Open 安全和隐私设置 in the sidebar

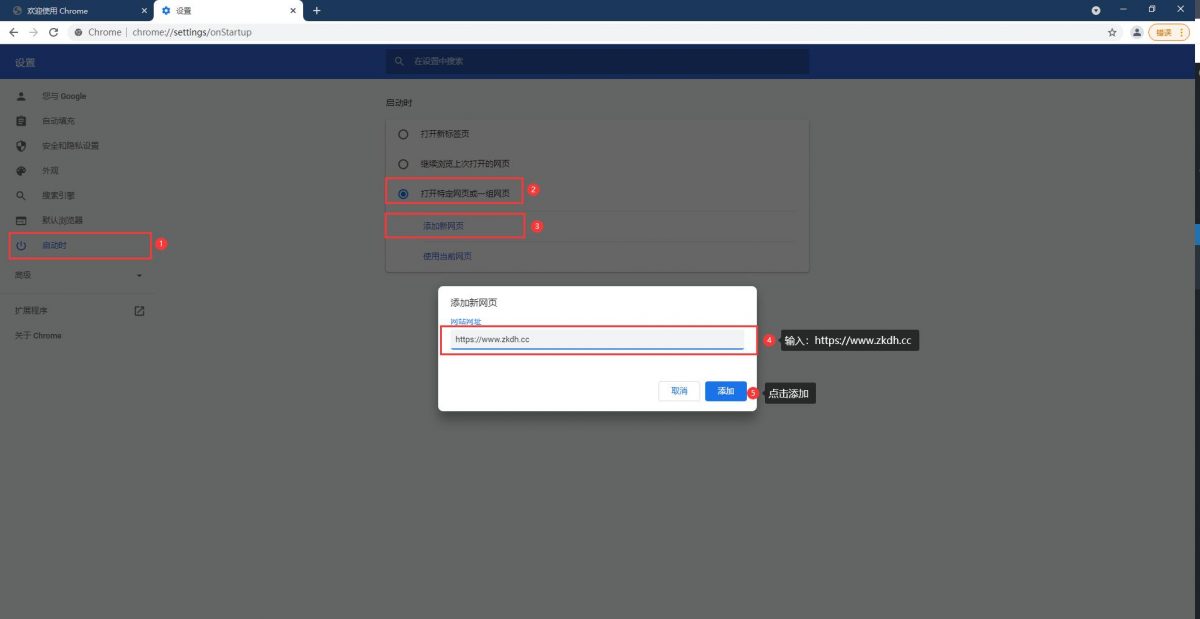[70, 146]
